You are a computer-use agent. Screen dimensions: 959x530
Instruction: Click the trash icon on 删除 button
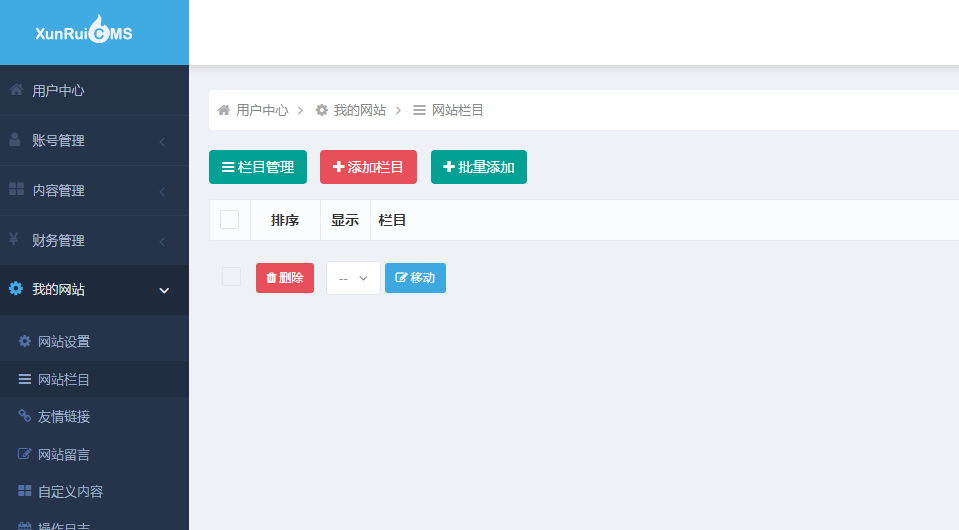[271, 278]
